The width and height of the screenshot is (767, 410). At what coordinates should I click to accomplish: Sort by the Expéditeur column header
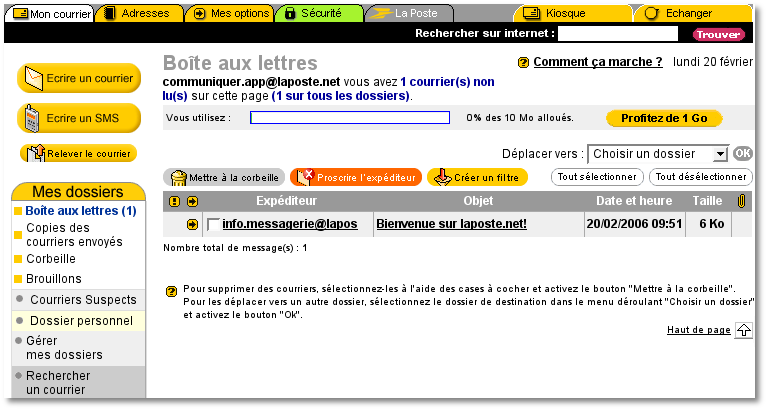(287, 201)
